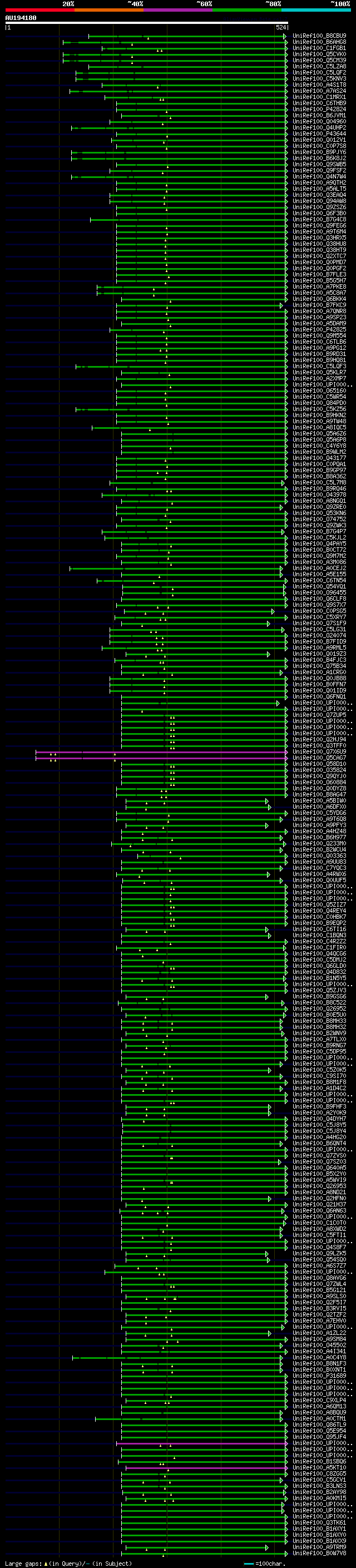356x1568 pixels.
Task: Select the UniRef100_B6K8J2 label
Action: (319, 159)
